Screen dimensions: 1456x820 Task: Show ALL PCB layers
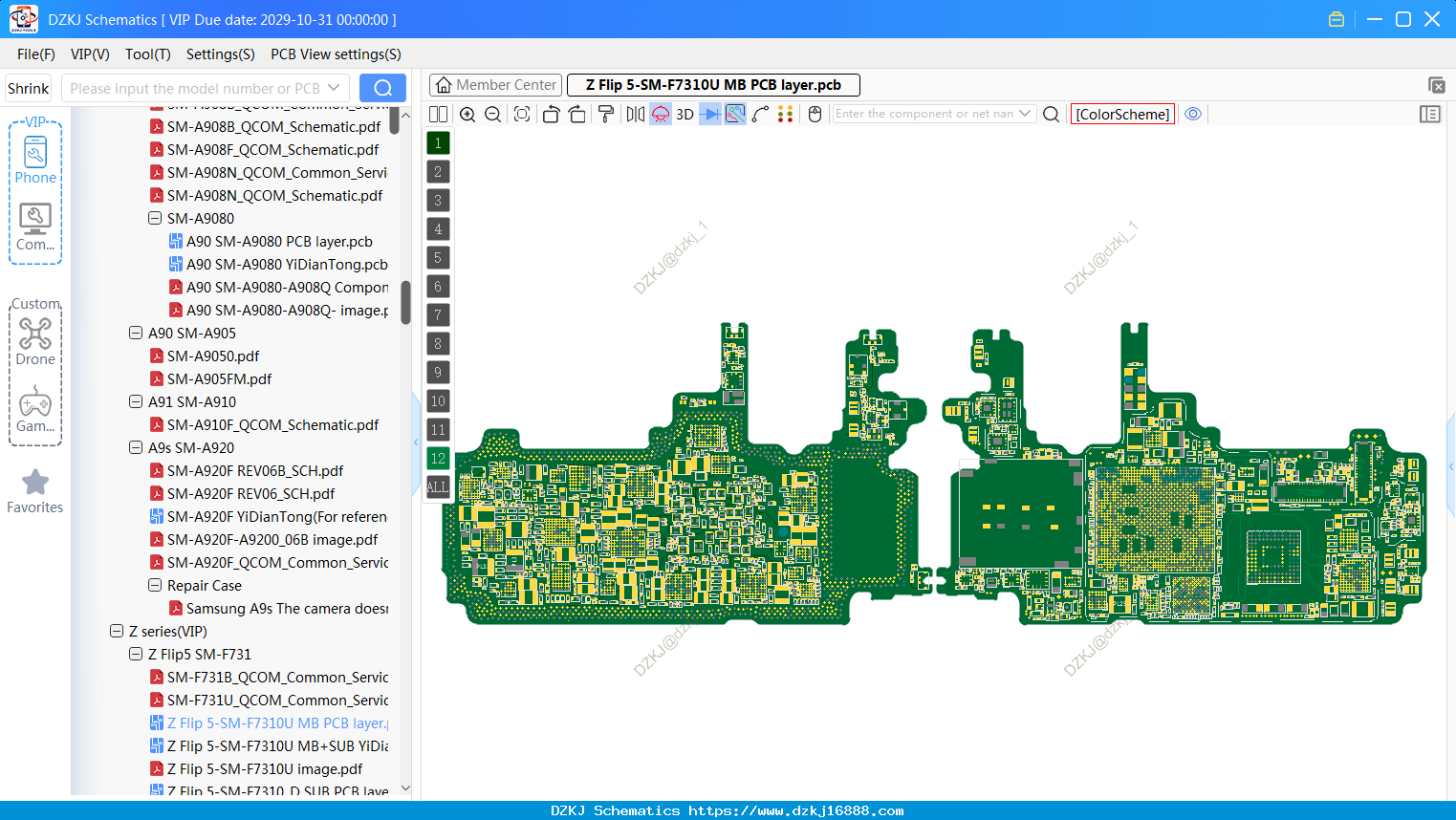438,487
